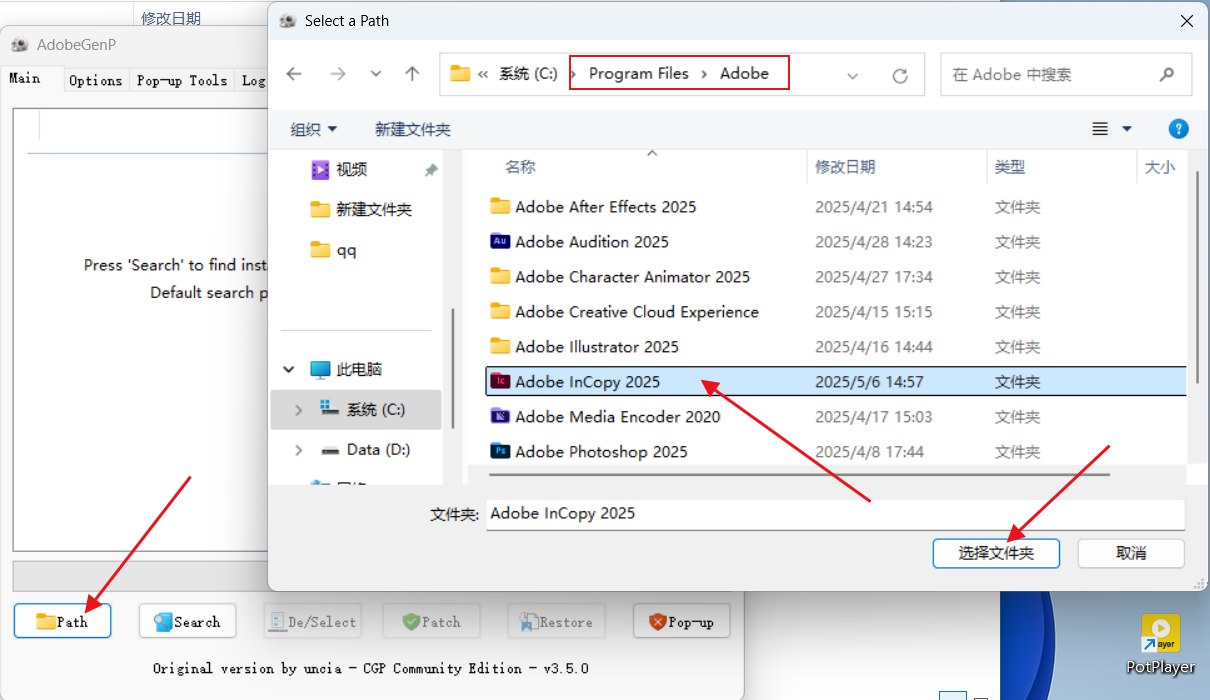The height and width of the screenshot is (700, 1210).
Task: Select 系统 (C:) in the navigation tree
Action: pyautogui.click(x=356, y=409)
